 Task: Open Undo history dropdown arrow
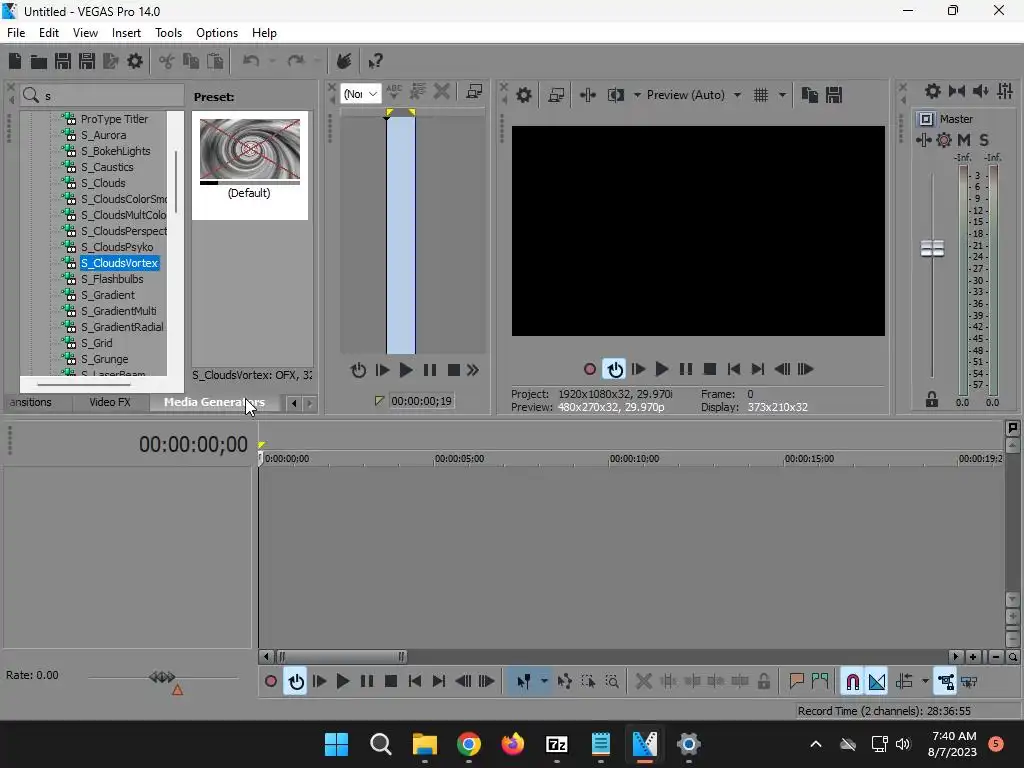(272, 61)
